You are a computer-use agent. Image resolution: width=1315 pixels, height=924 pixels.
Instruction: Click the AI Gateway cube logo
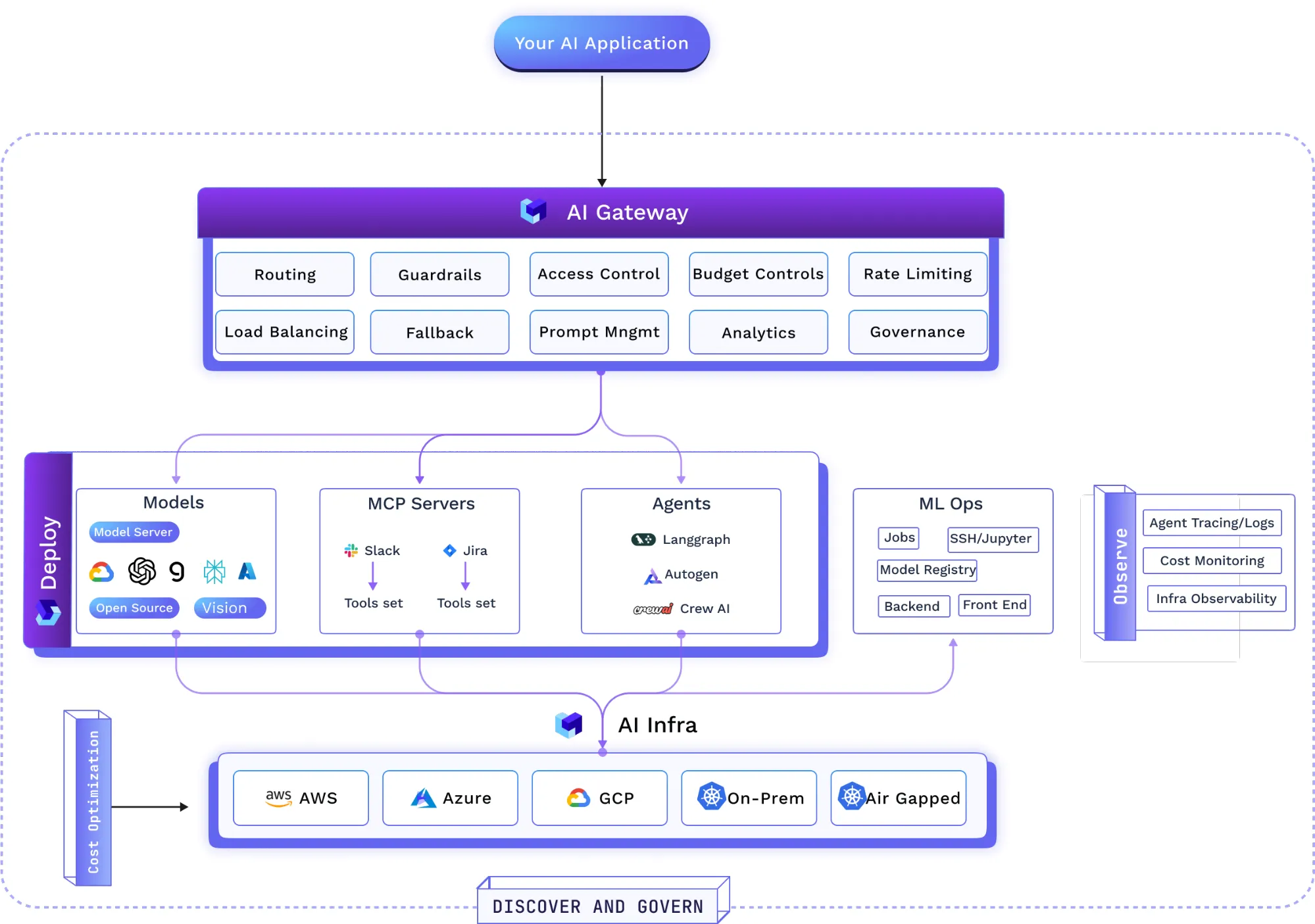[533, 211]
